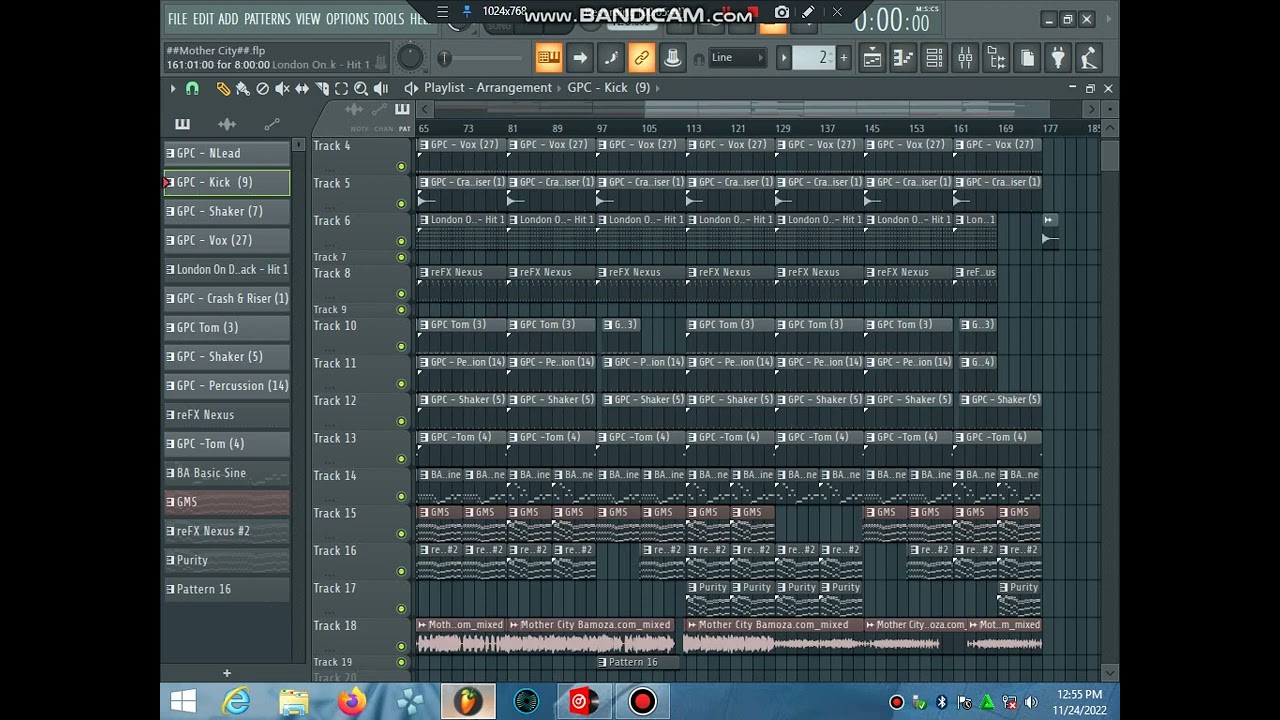Open the OPTIONS menu

pyautogui.click(x=347, y=19)
